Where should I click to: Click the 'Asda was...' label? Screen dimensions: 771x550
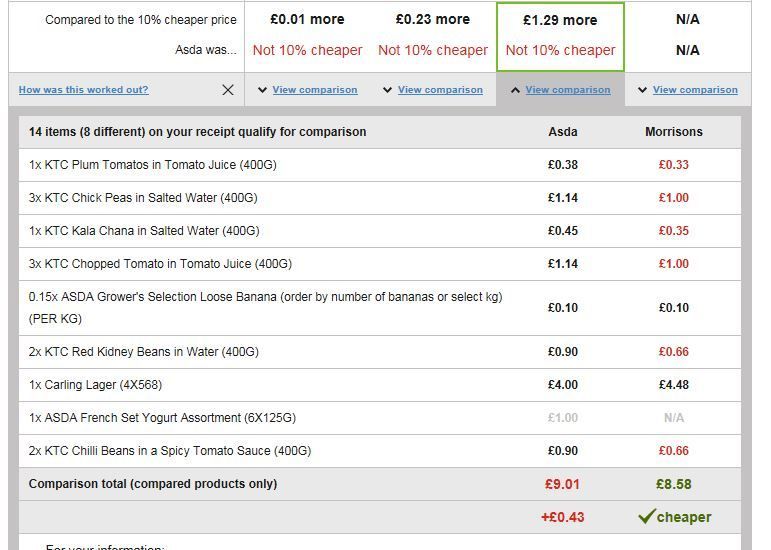(x=206, y=50)
